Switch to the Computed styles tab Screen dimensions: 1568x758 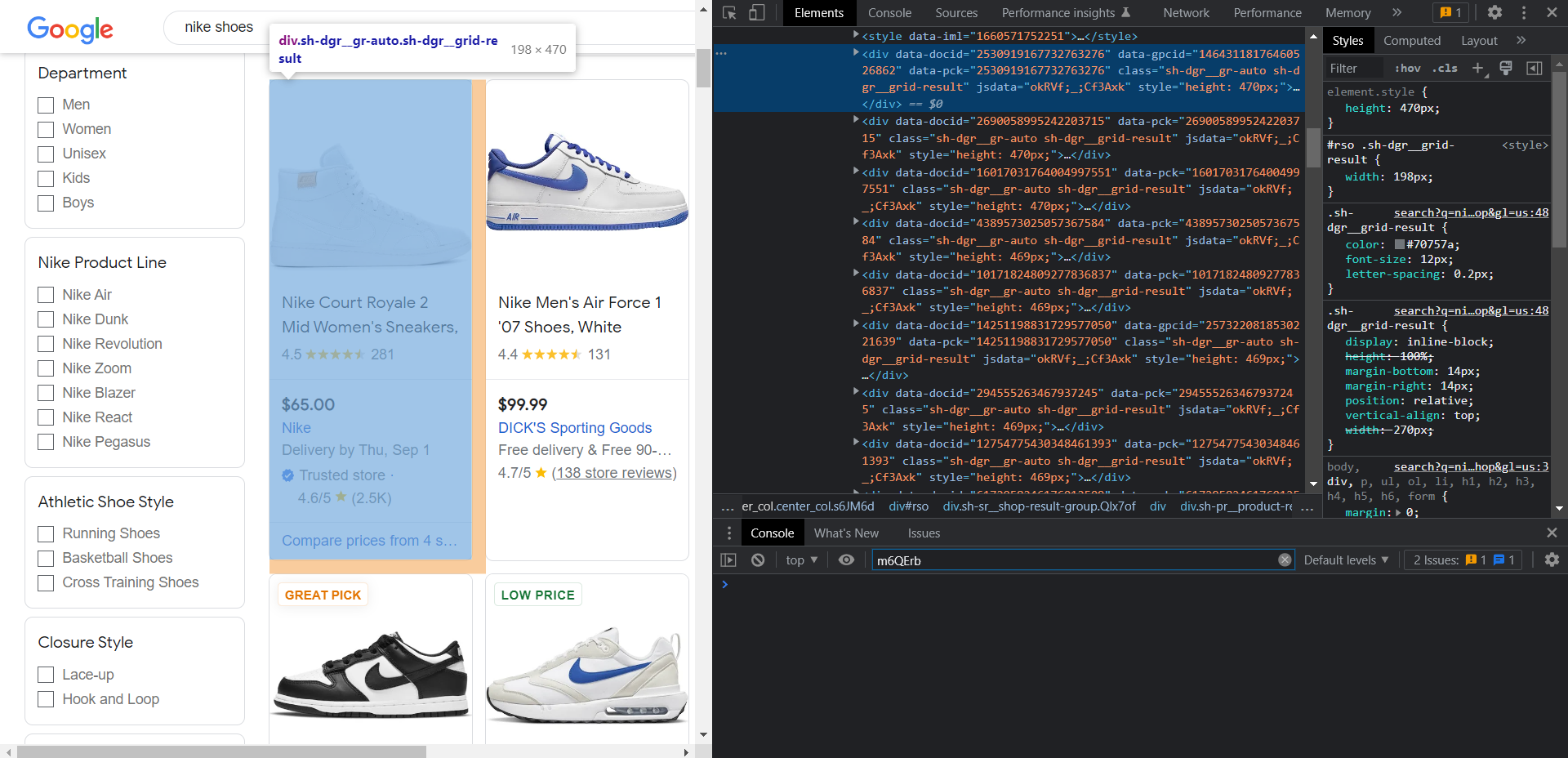click(x=1411, y=41)
